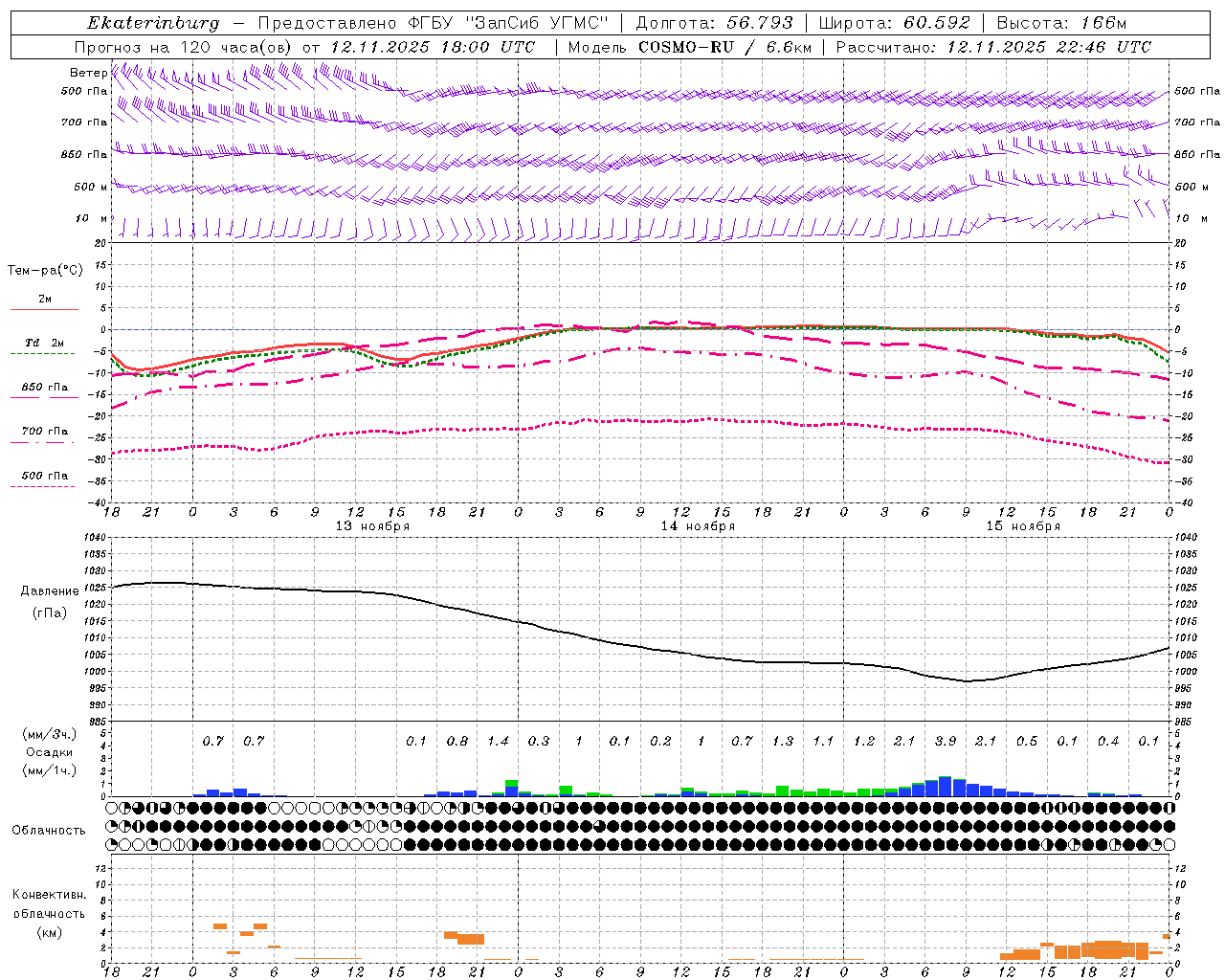1225x980 pixels.
Task: Click the 'Конвективн.' convective cloud label
Action: coord(49,895)
